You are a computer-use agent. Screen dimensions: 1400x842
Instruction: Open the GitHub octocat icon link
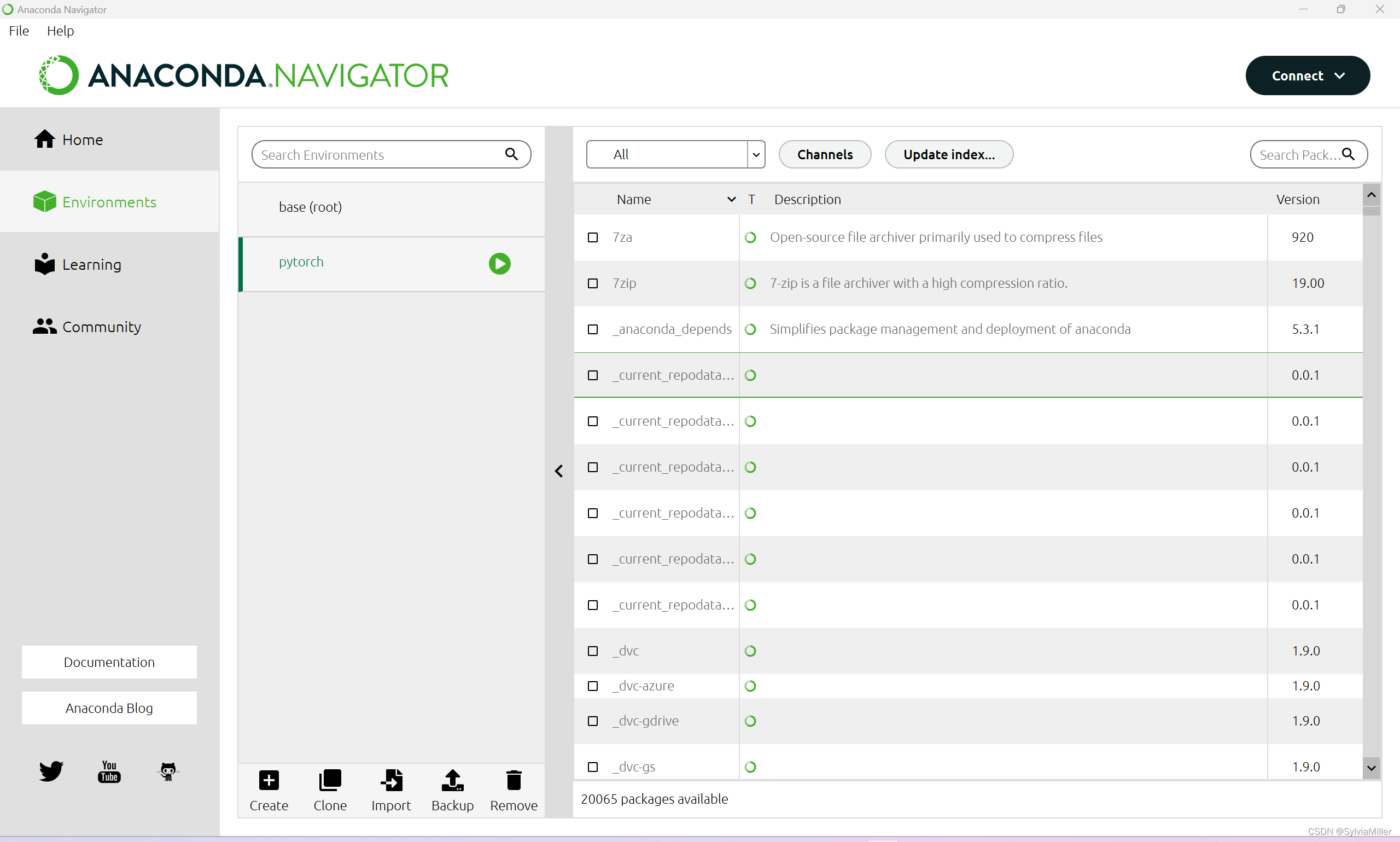point(168,771)
